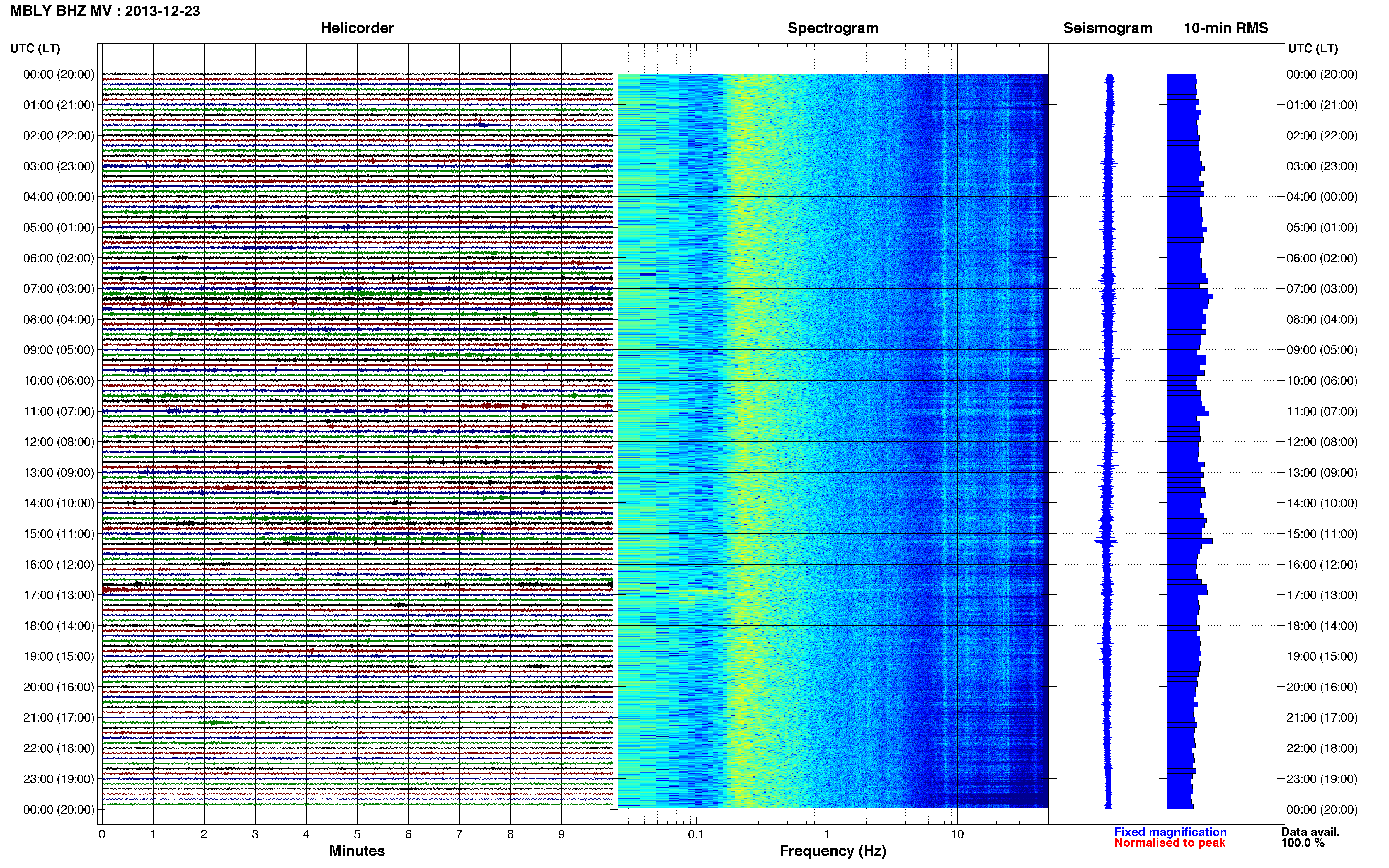
Task: Click left time label '07:00 (03:00)'
Action: pyautogui.click(x=59, y=289)
